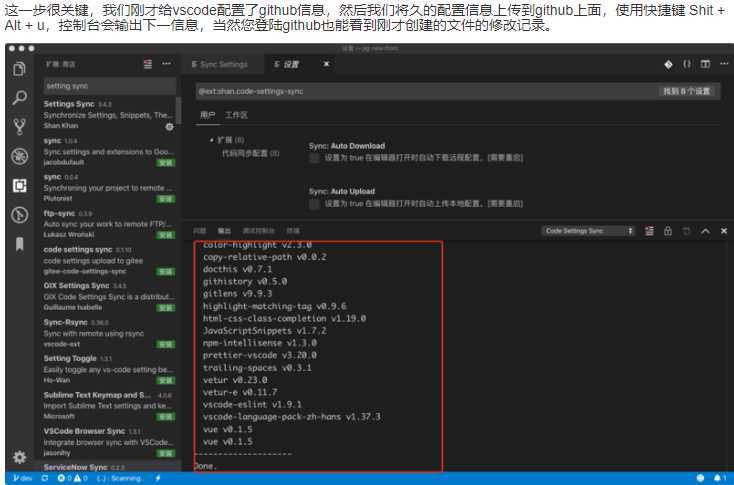Open the Manage gear at activity bar bottom
Screen dimensions: 734x485
coord(19,457)
